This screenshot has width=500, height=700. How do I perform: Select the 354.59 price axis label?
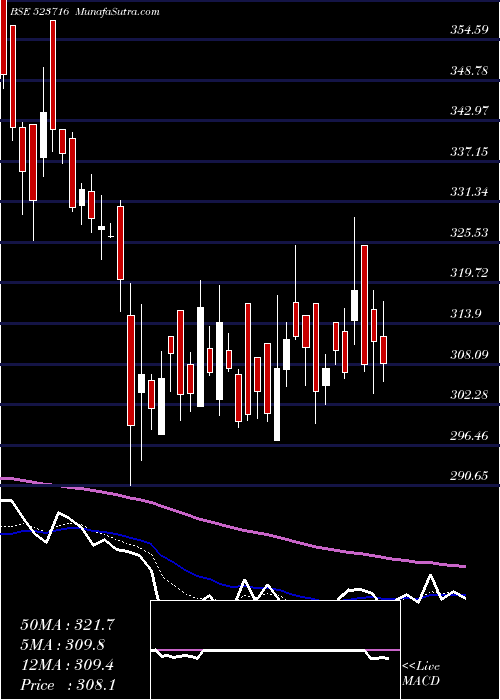pyautogui.click(x=468, y=30)
